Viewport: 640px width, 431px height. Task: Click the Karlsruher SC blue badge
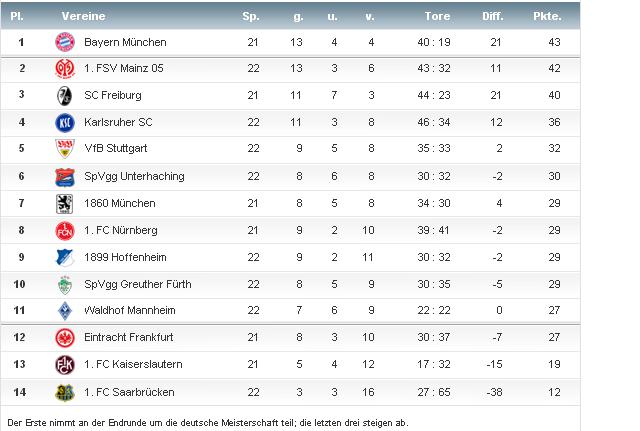(65, 122)
